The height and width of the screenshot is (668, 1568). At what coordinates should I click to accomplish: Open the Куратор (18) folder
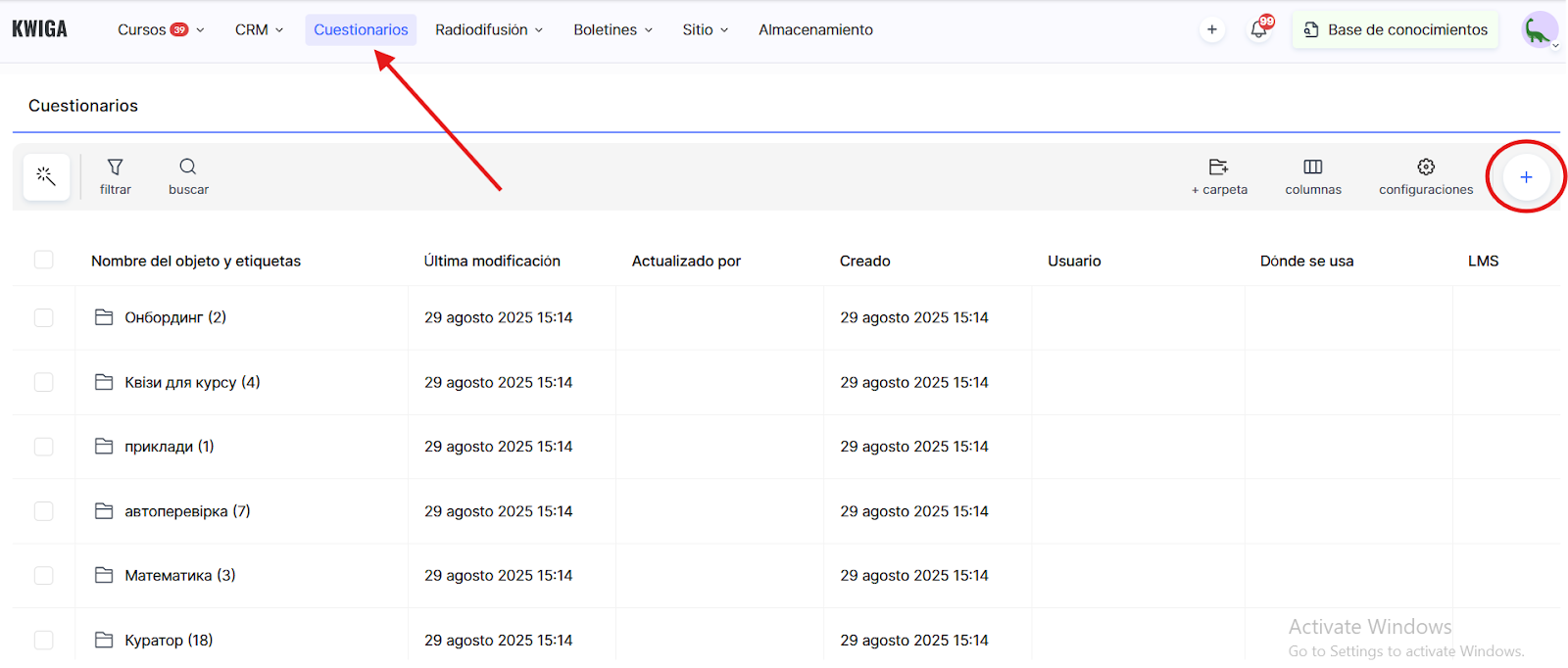tap(168, 640)
